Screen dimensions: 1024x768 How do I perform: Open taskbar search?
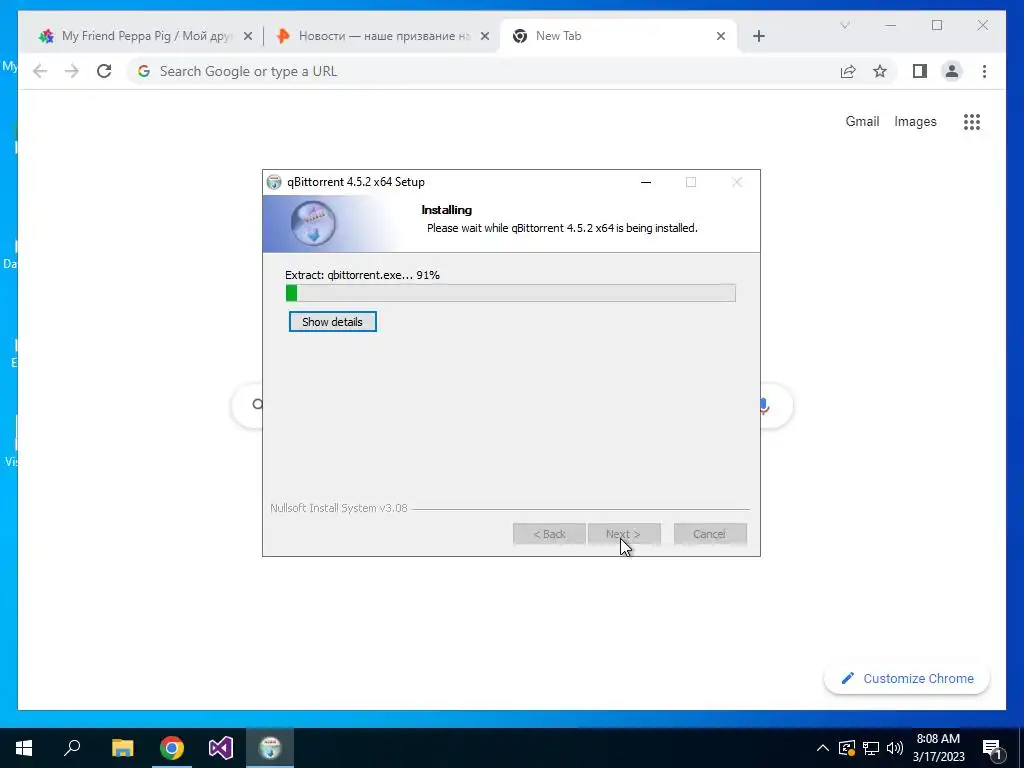tap(72, 748)
